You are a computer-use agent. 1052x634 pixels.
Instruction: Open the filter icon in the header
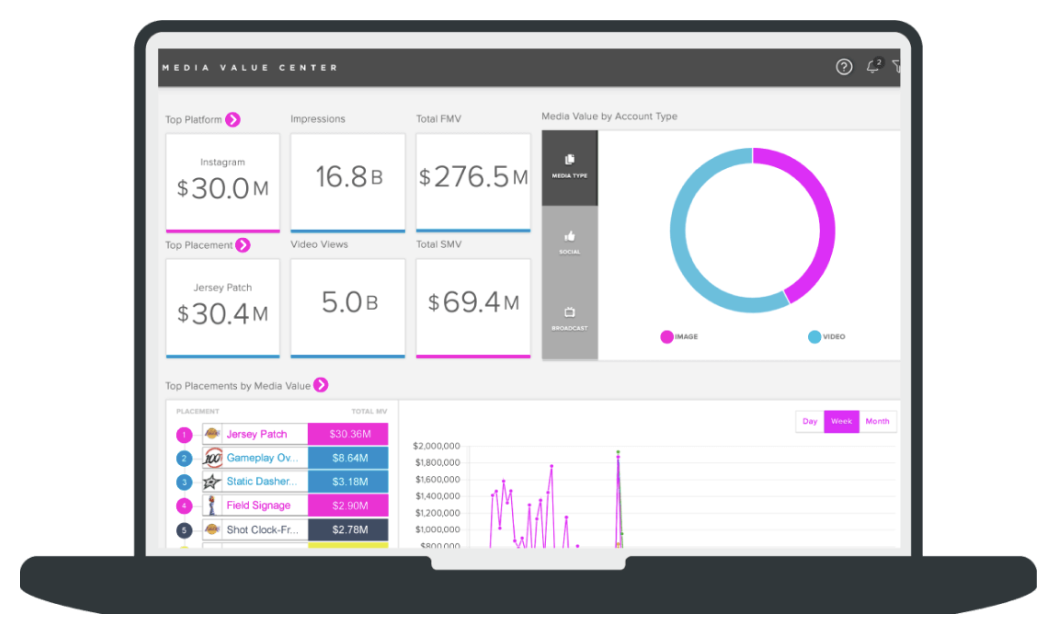click(899, 67)
